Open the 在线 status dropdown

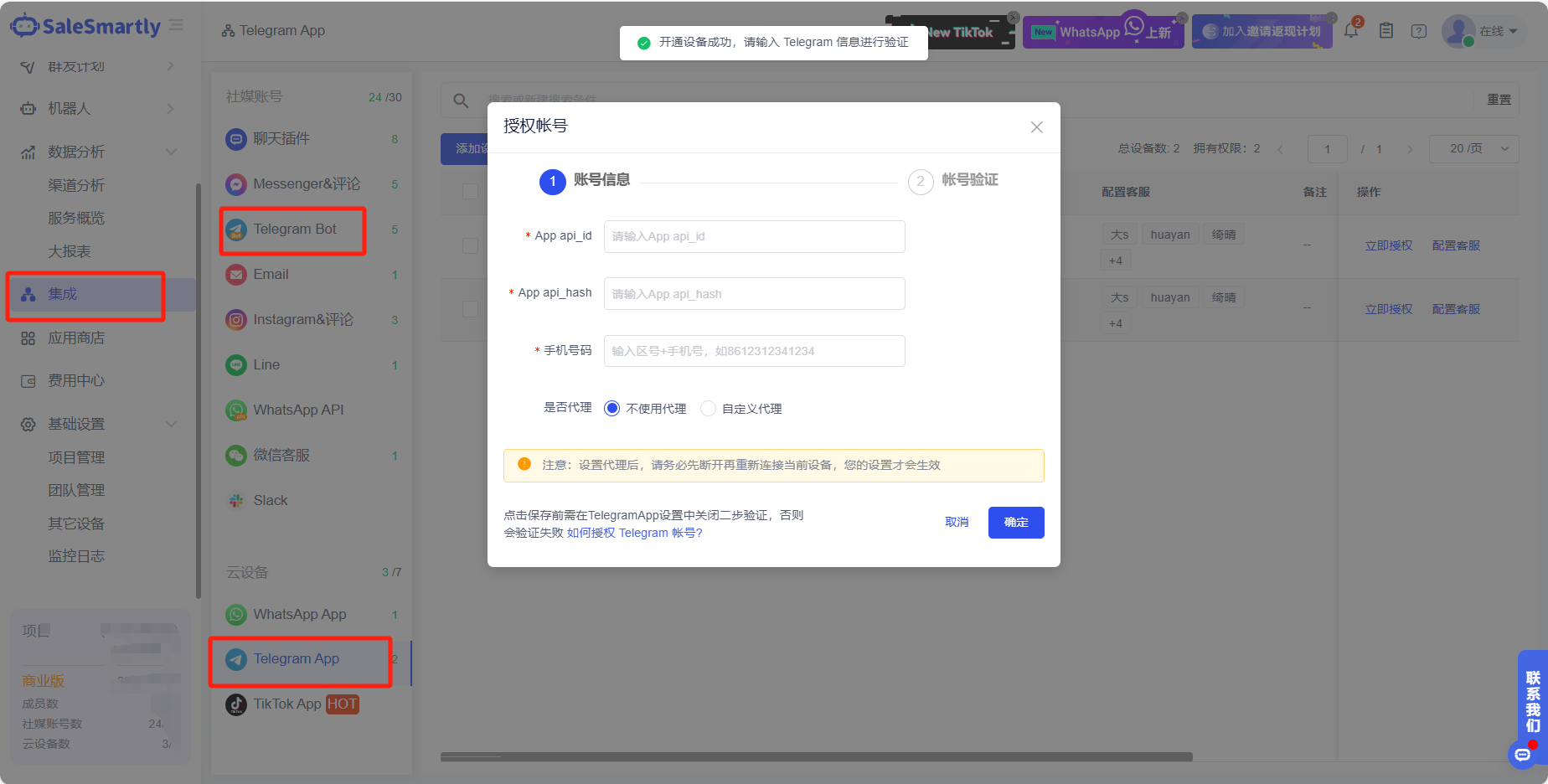[x=1498, y=31]
